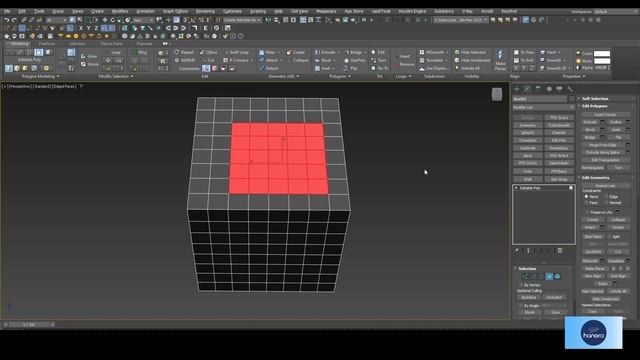Click the Repeat Last button
640x360 pixels.
605,186
